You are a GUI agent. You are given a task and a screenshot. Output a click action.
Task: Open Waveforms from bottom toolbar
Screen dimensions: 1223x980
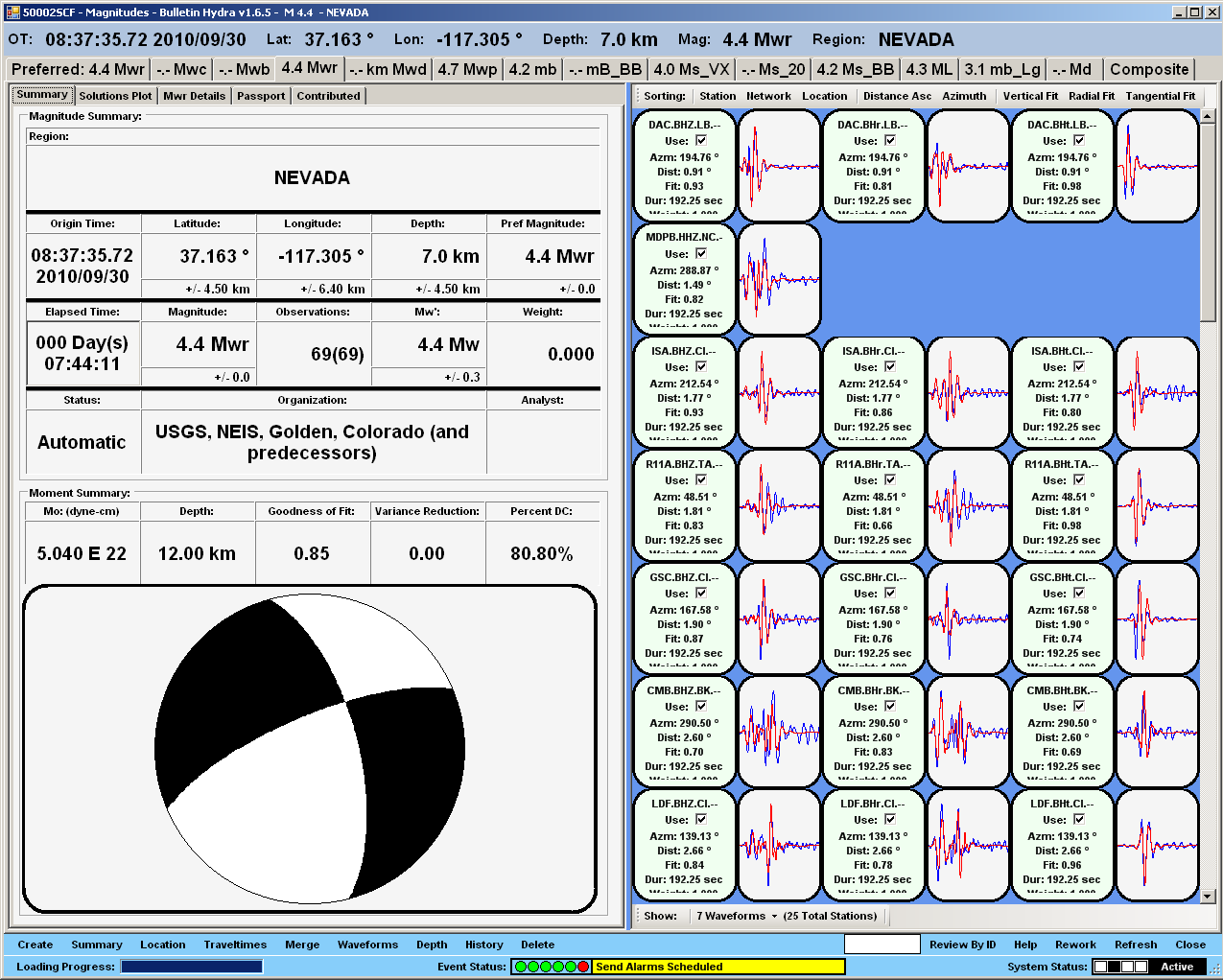(x=367, y=945)
